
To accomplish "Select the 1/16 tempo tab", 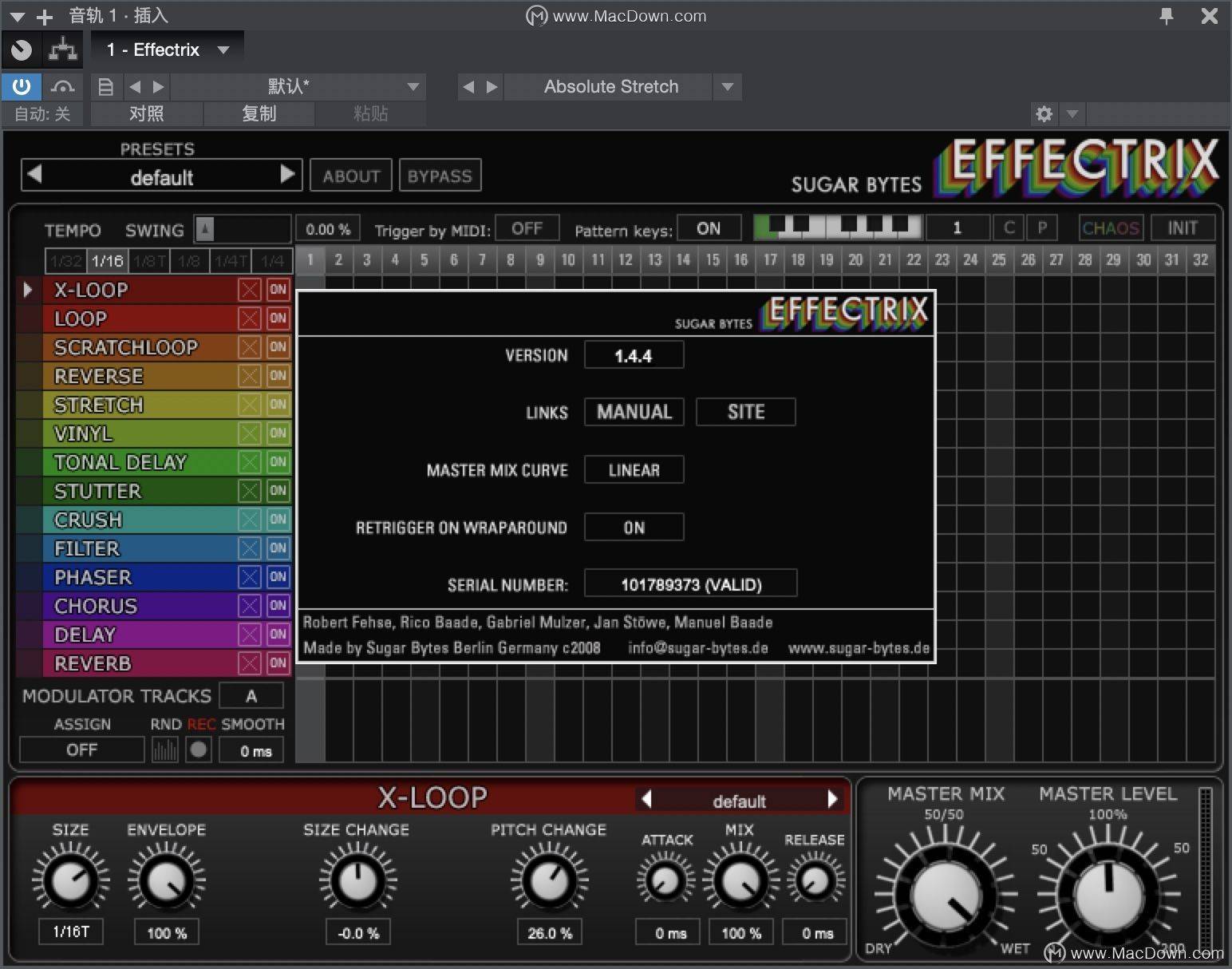I will (x=107, y=261).
